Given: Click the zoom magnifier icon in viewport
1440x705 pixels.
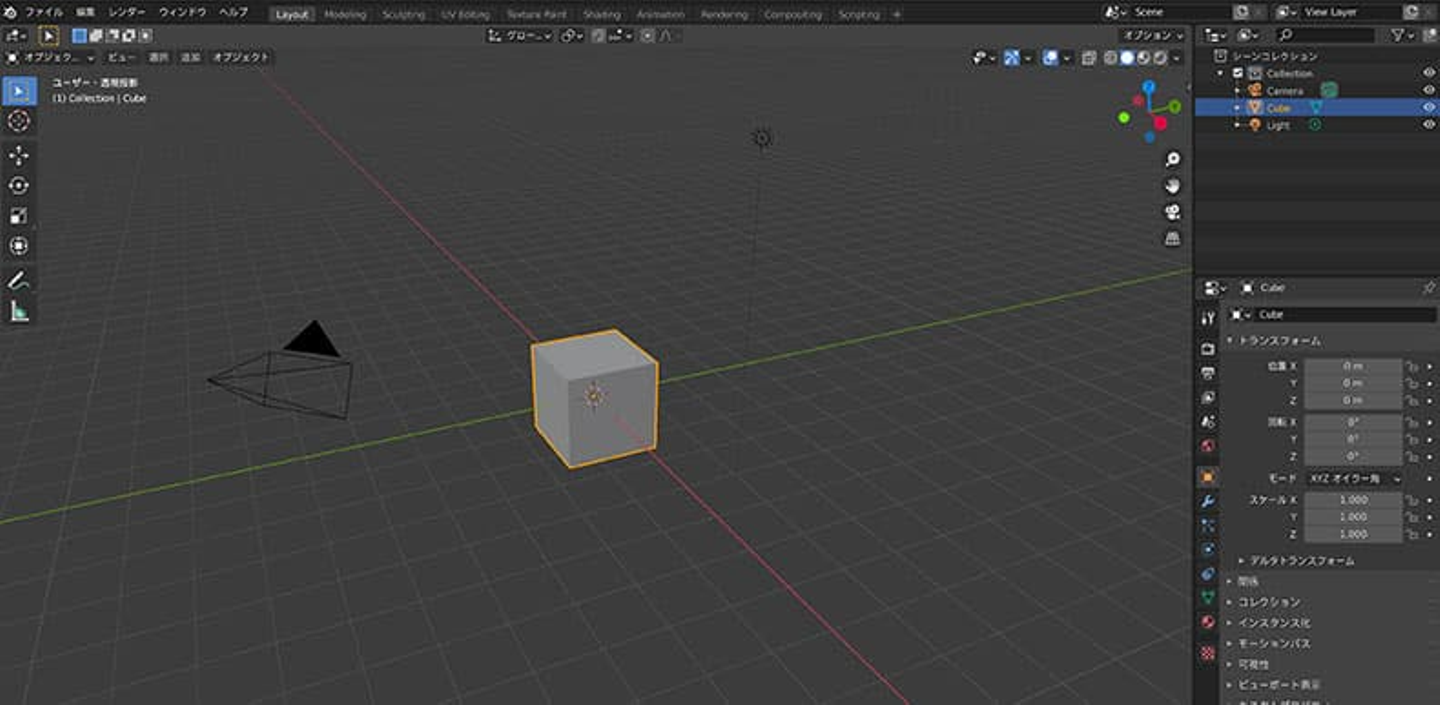Looking at the screenshot, I should coord(1172,160).
